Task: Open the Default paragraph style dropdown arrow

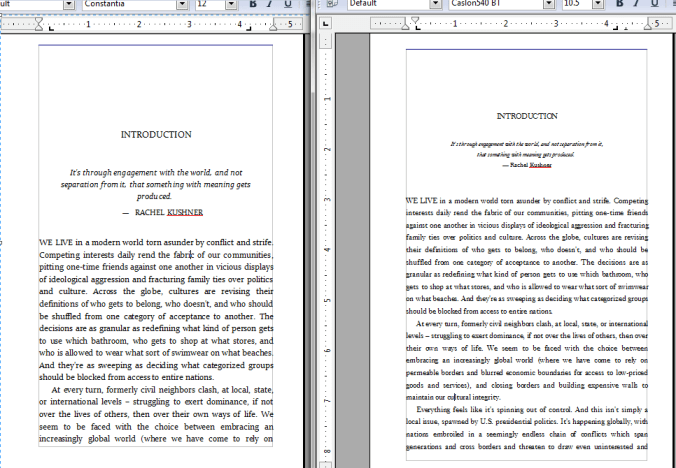Action: click(x=435, y=4)
